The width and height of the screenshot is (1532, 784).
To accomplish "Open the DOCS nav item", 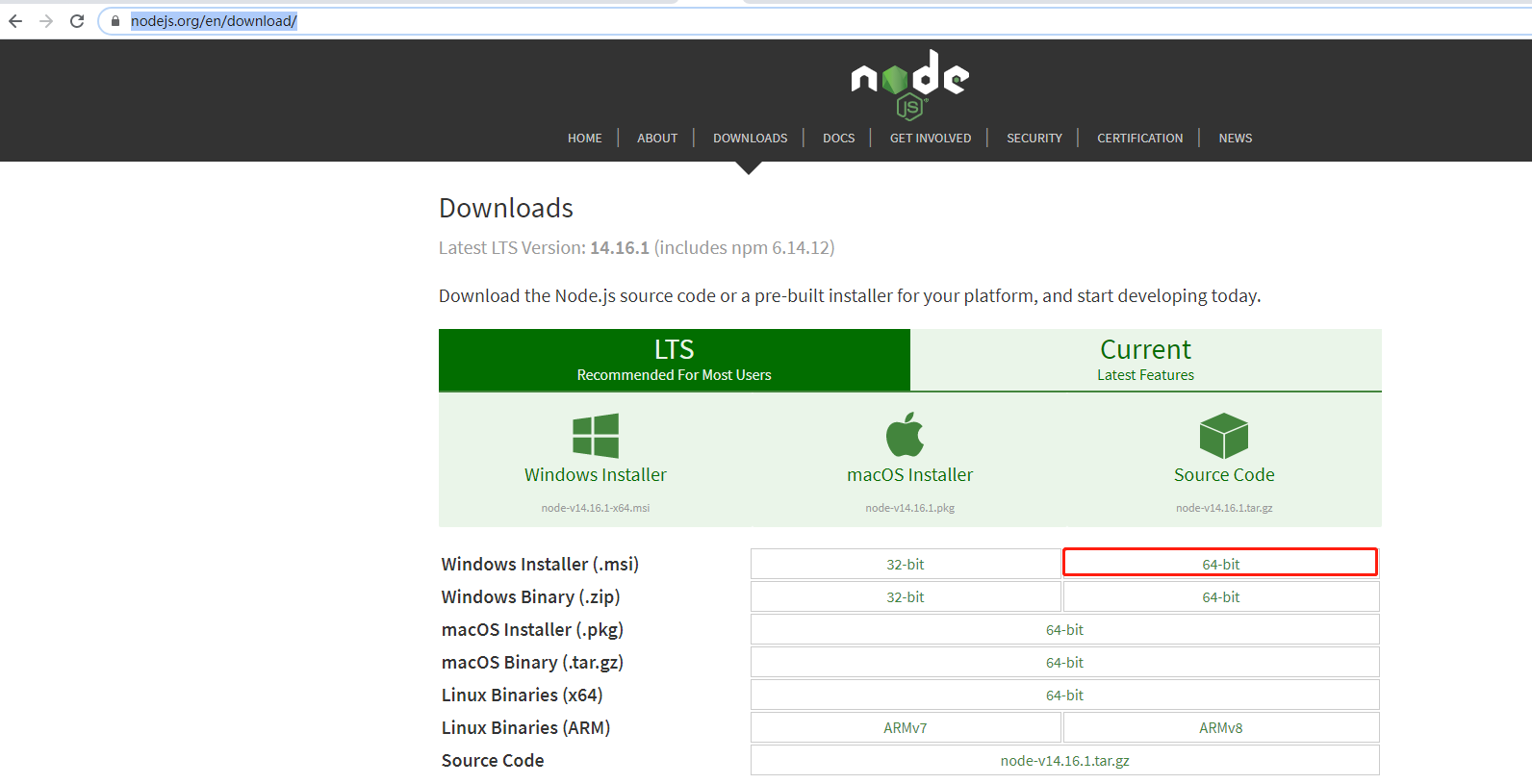I will click(838, 139).
